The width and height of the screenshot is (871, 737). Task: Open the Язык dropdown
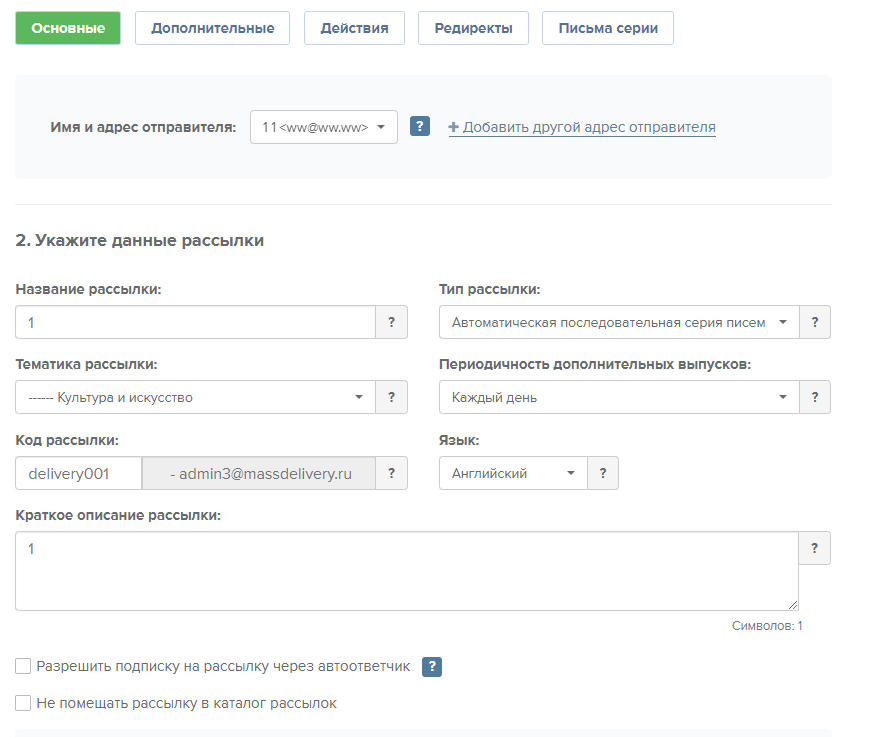(513, 472)
